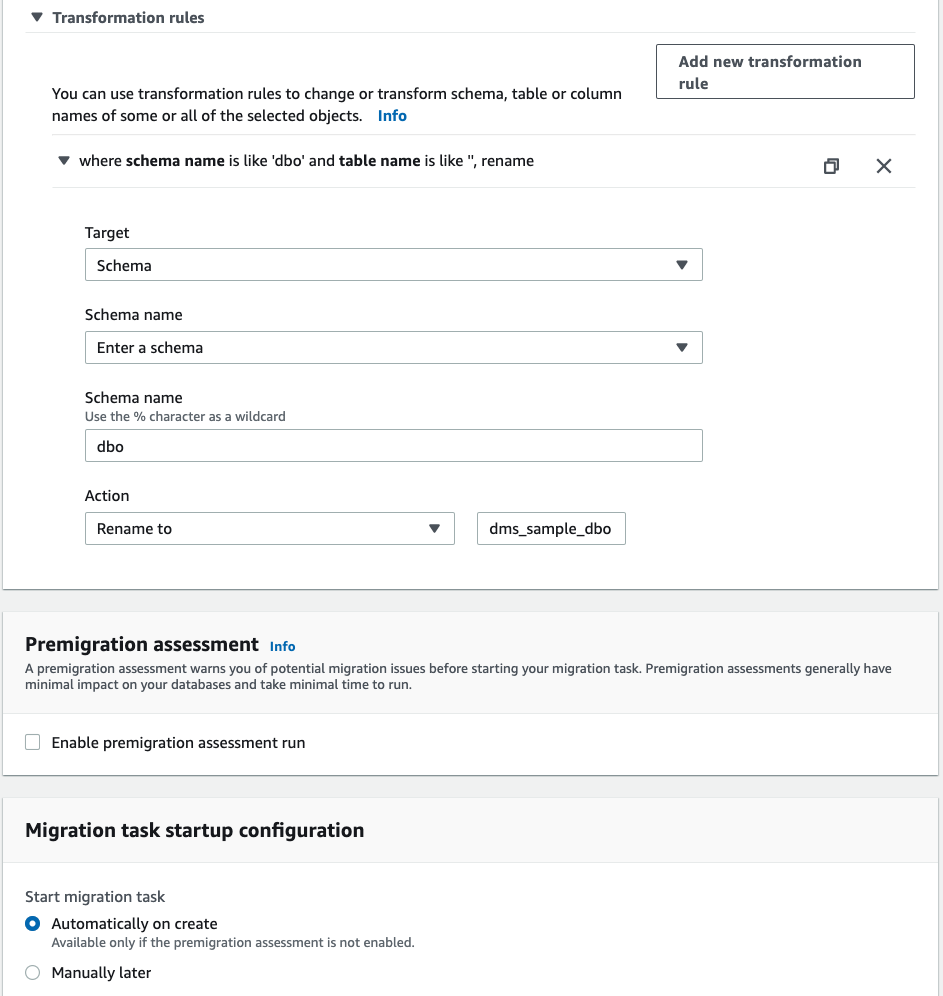The width and height of the screenshot is (943, 996).
Task: Open Info link next to Premigration assessment
Action: (283, 647)
